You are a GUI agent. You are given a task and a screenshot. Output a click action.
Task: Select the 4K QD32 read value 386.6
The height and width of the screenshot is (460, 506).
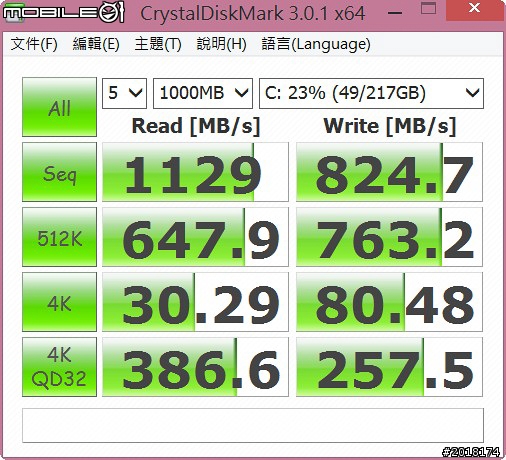click(195, 367)
